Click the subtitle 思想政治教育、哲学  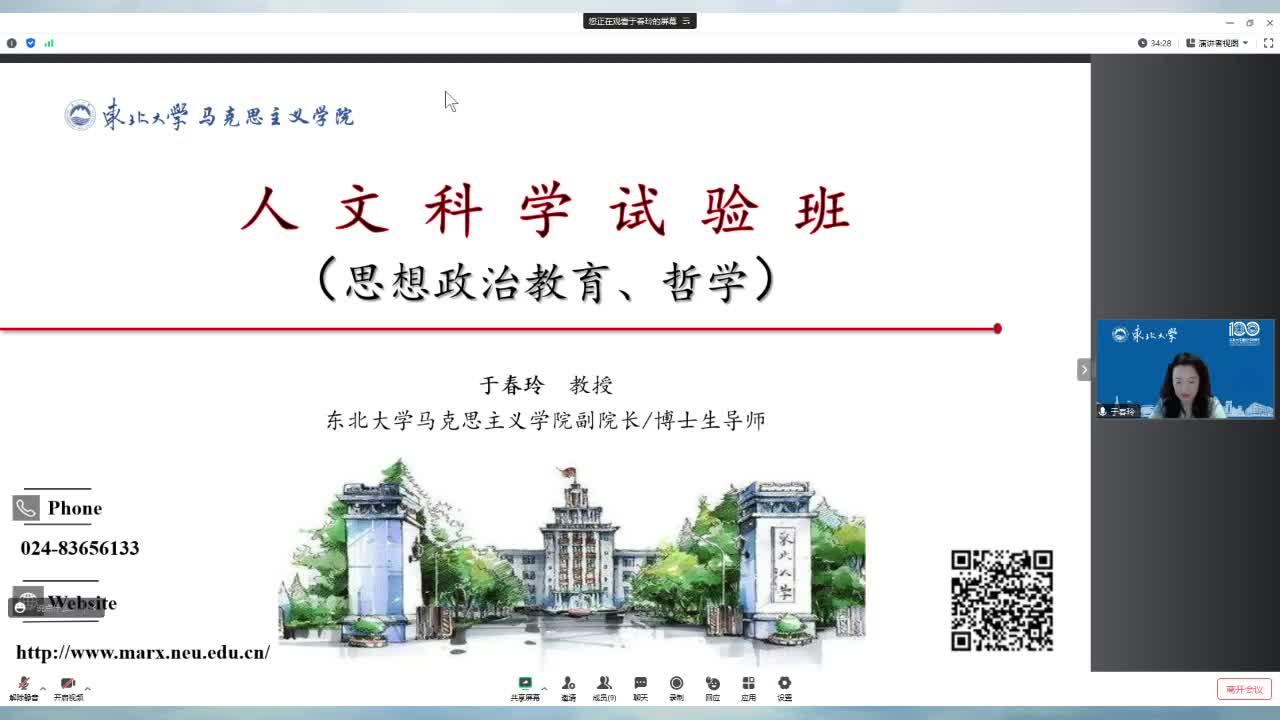[x=546, y=280]
